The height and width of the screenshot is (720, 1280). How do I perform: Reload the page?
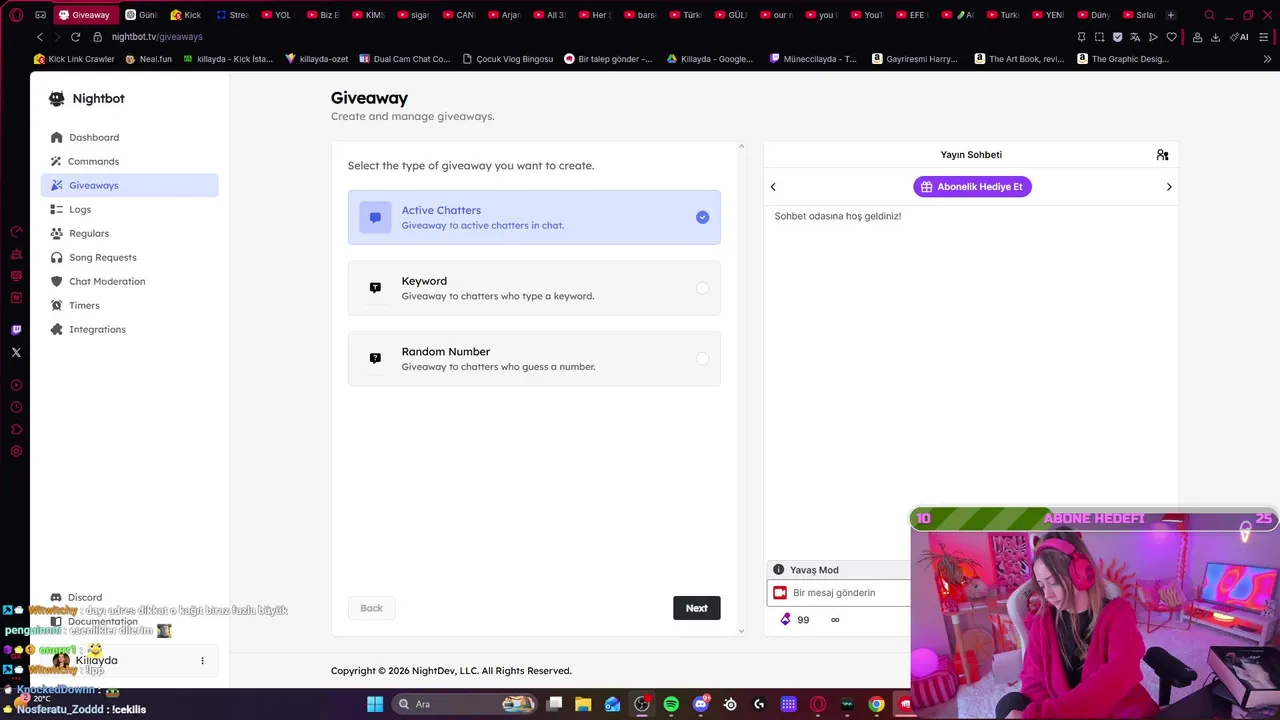pos(75,37)
